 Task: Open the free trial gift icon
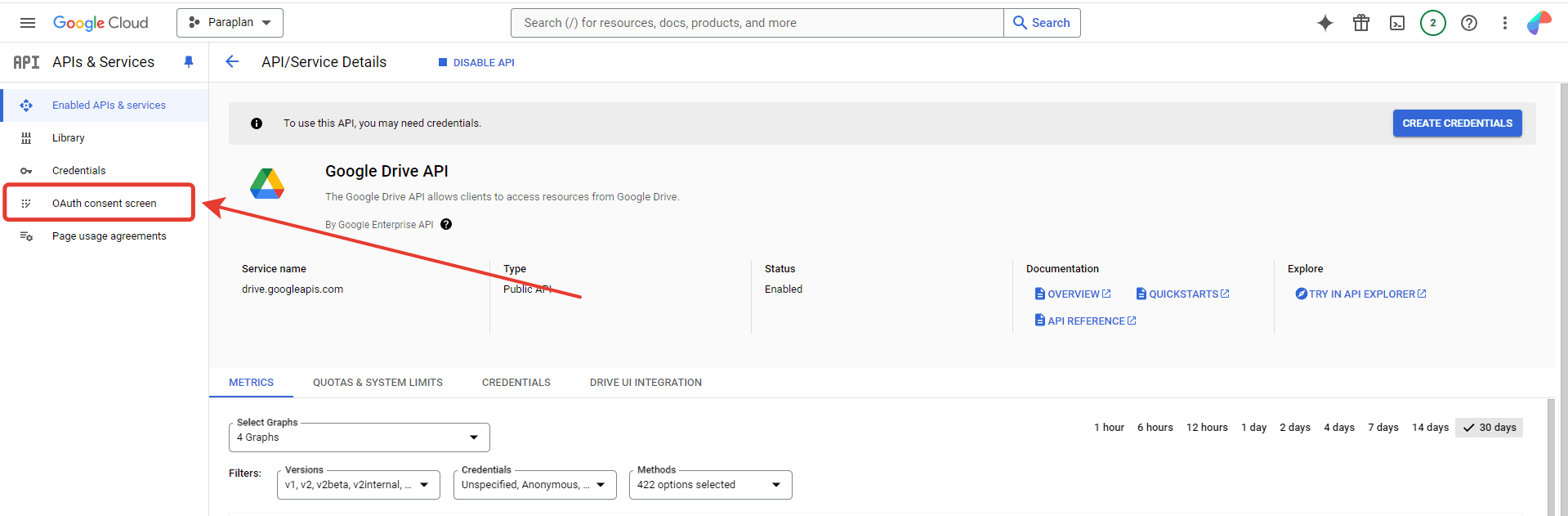(1360, 23)
